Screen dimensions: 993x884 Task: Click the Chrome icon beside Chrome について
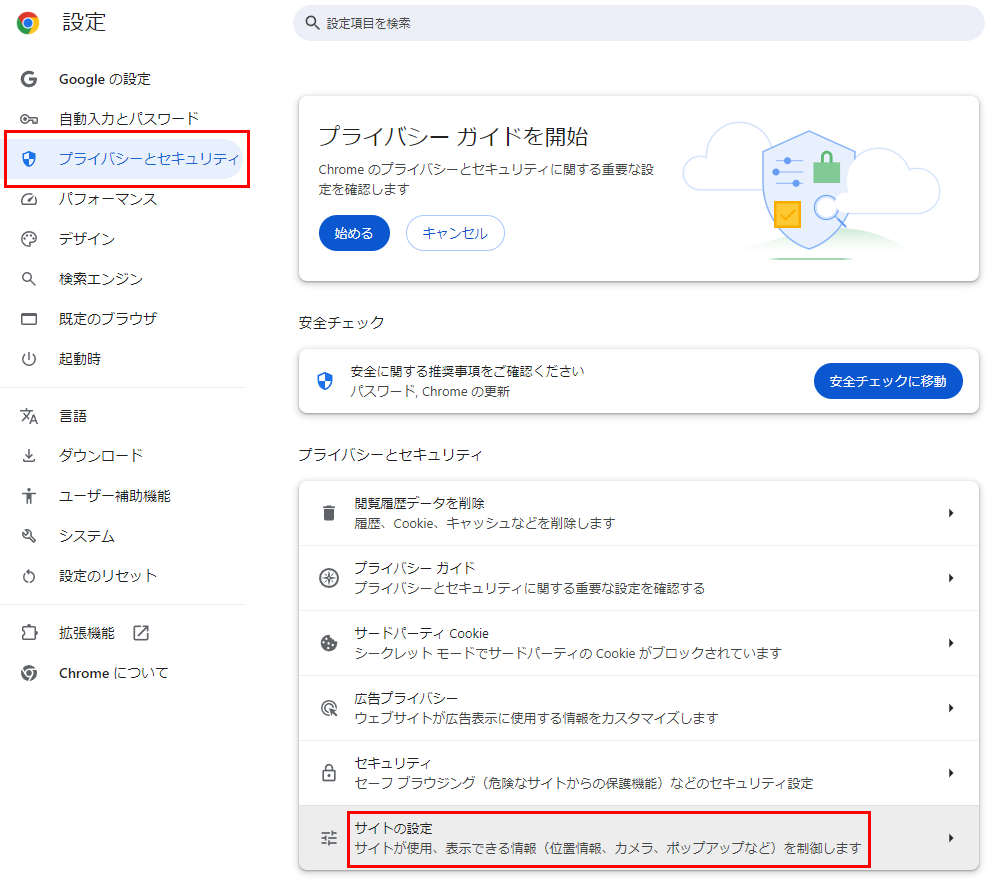coord(28,673)
